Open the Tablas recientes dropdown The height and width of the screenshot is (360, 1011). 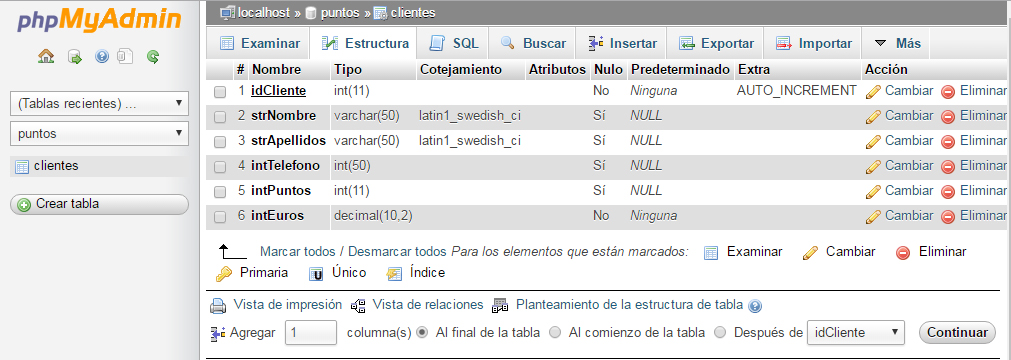click(100, 103)
